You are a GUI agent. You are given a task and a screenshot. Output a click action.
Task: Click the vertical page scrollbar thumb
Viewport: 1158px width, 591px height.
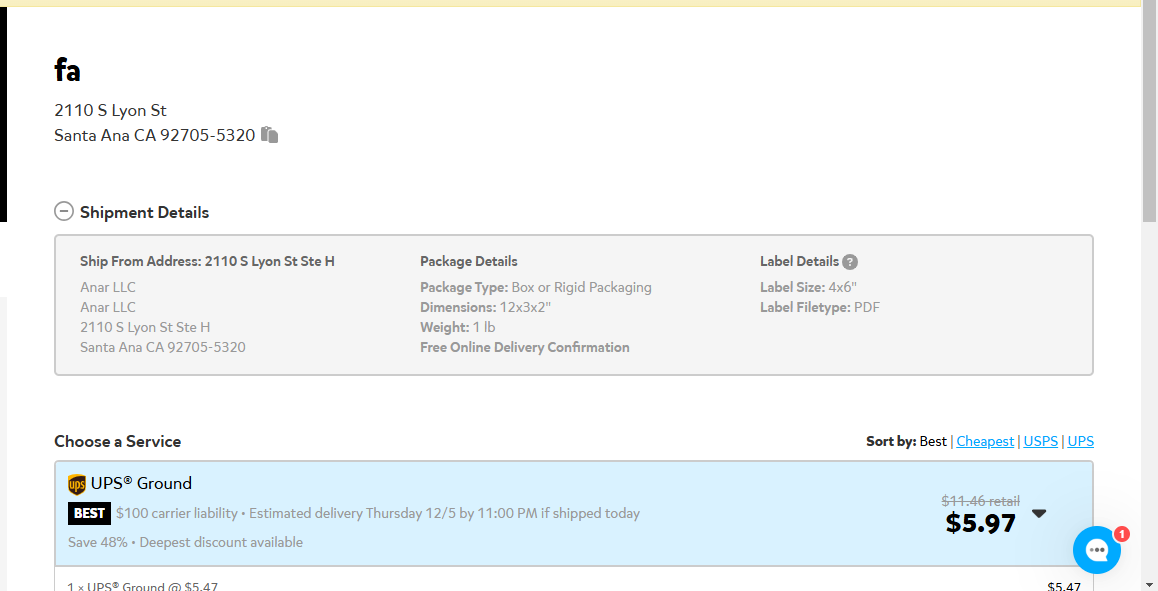coord(1149,111)
